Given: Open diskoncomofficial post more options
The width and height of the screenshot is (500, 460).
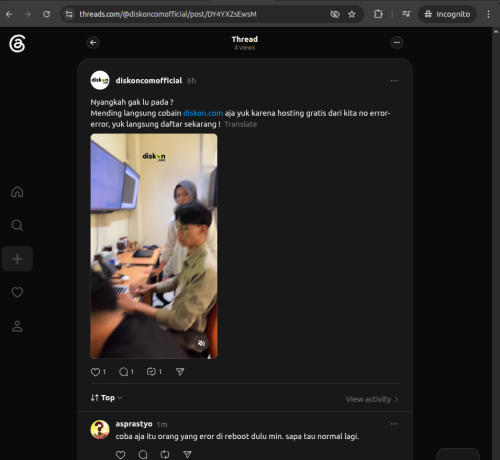Looking at the screenshot, I should (394, 81).
